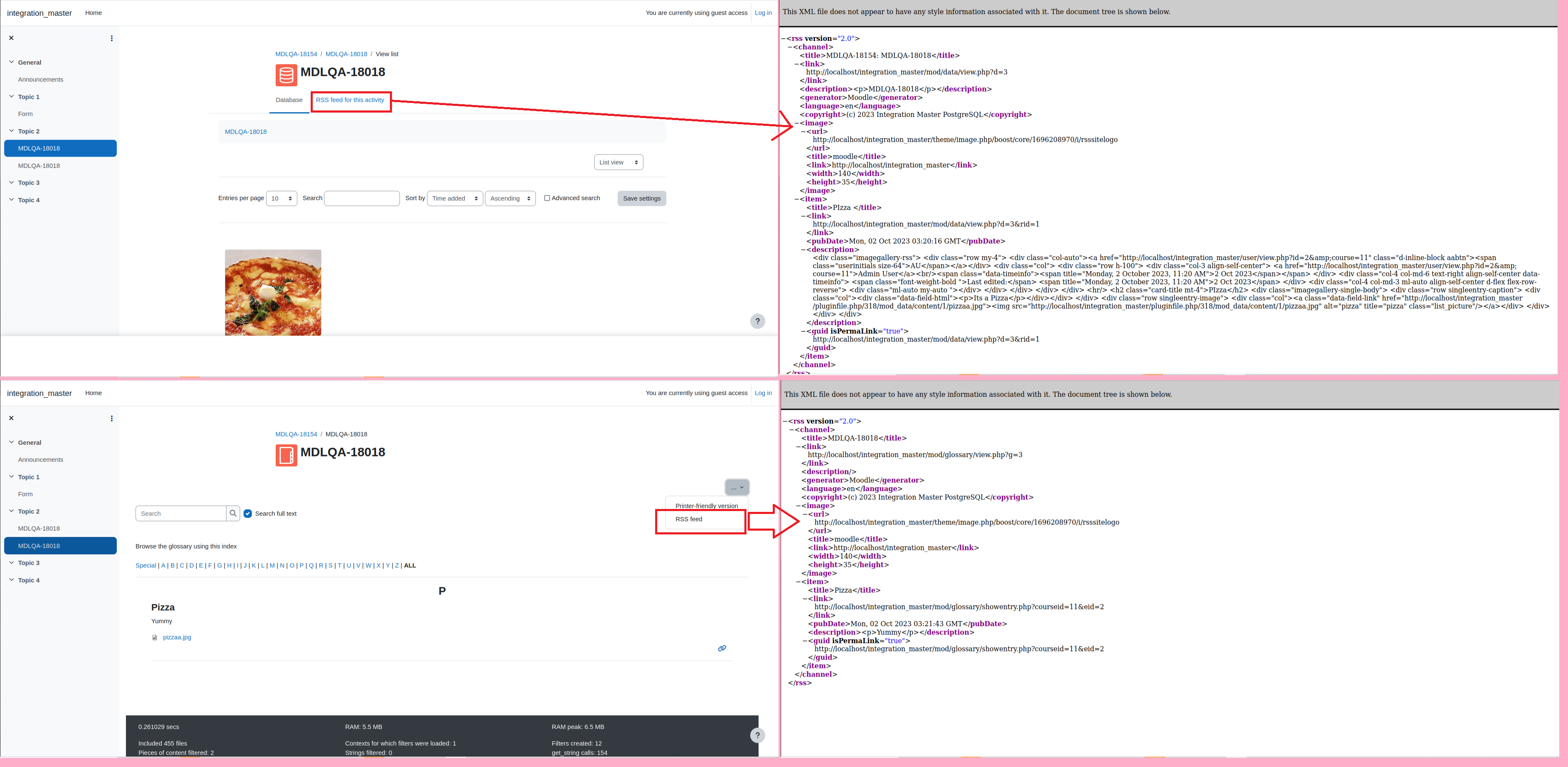Click the red glossary activity icon
The image size is (1568, 767).
point(286,455)
